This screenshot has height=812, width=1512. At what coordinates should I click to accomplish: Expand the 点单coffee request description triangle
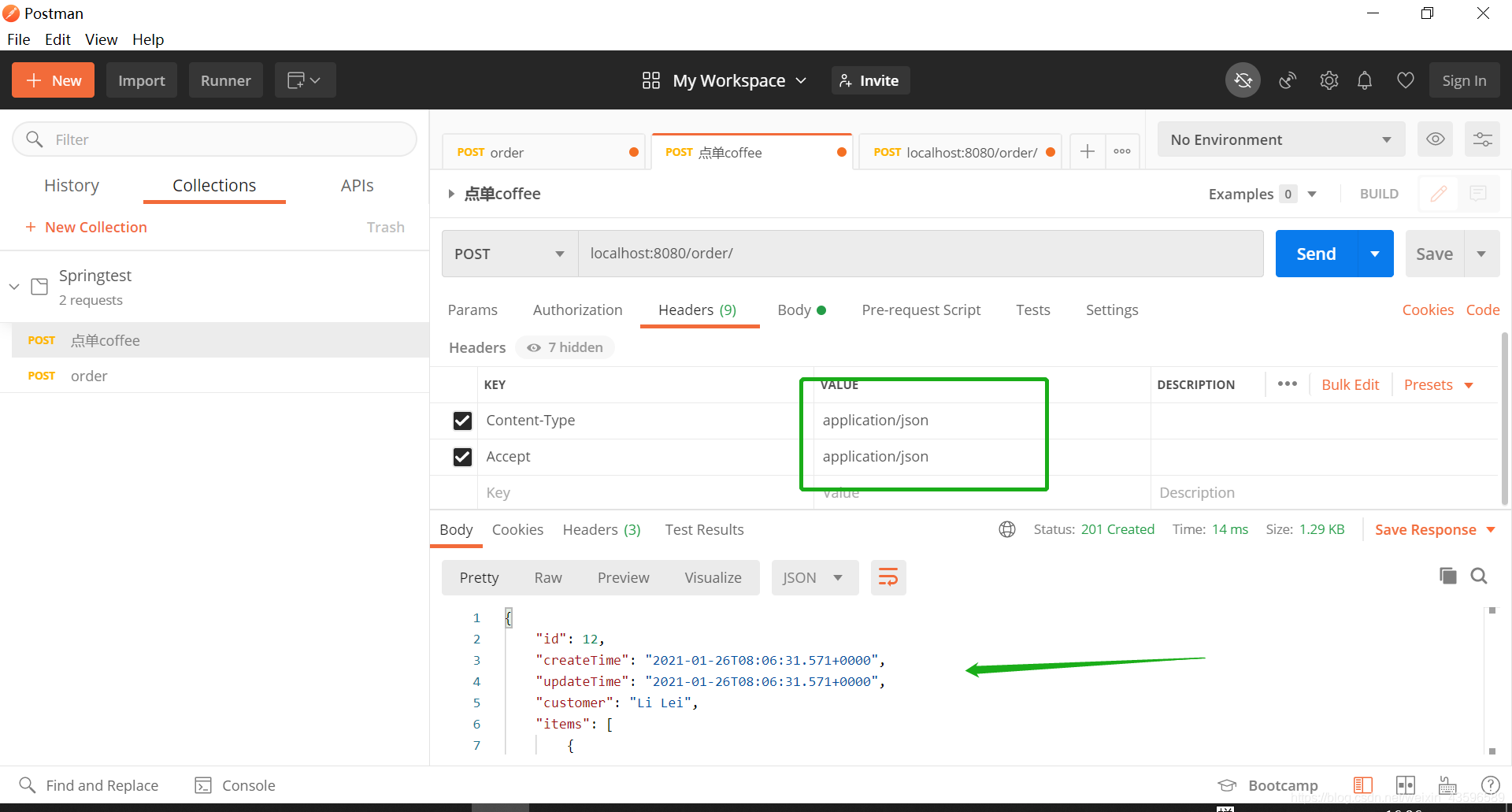451,194
